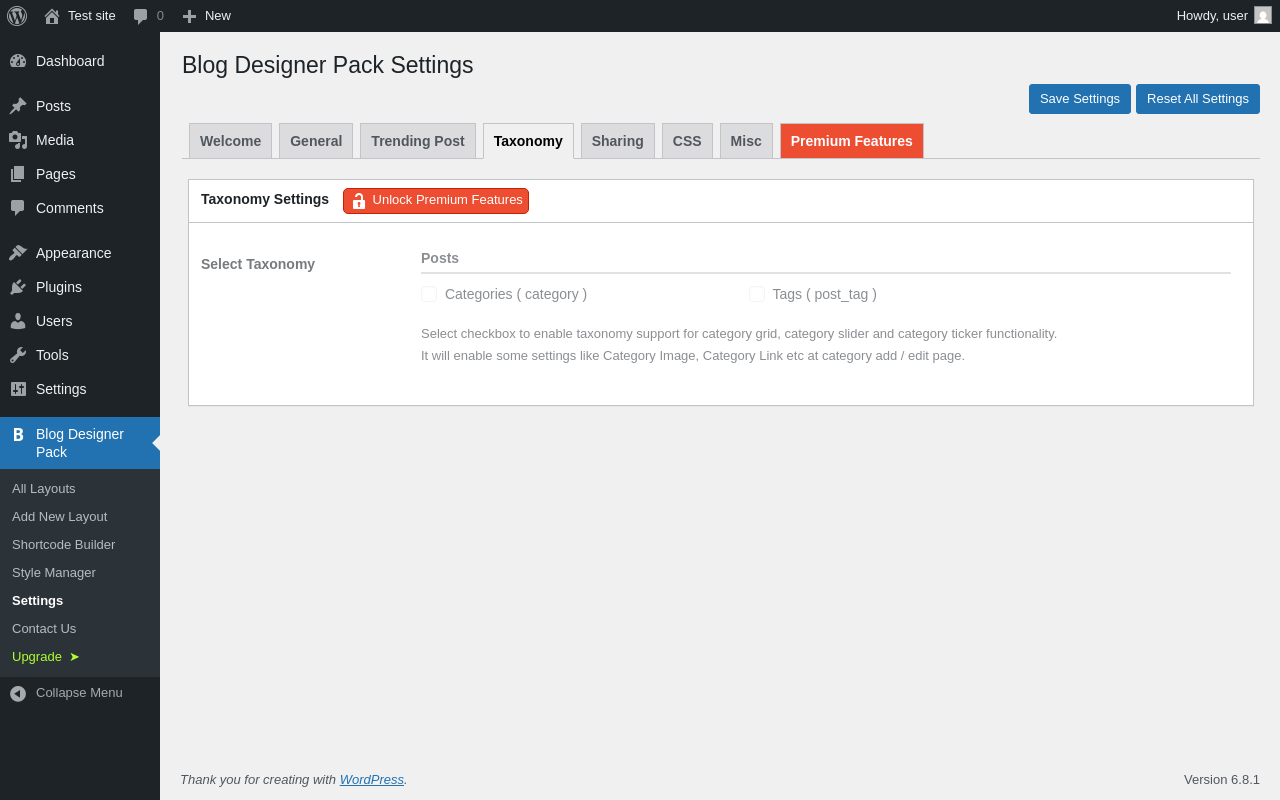The height and width of the screenshot is (800, 1280).
Task: Switch to the General tab
Action: (316, 141)
